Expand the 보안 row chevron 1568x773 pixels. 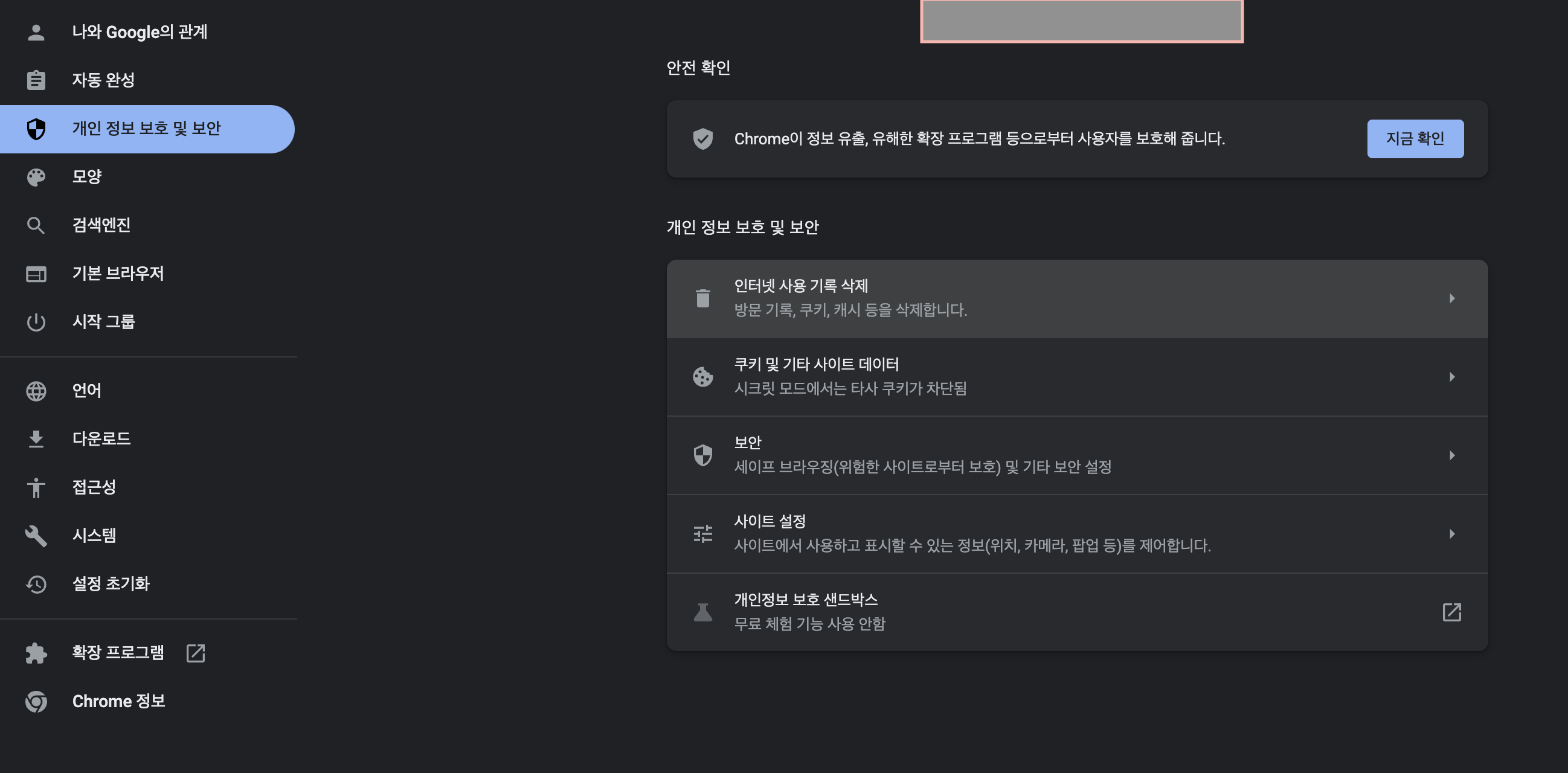(x=1452, y=455)
